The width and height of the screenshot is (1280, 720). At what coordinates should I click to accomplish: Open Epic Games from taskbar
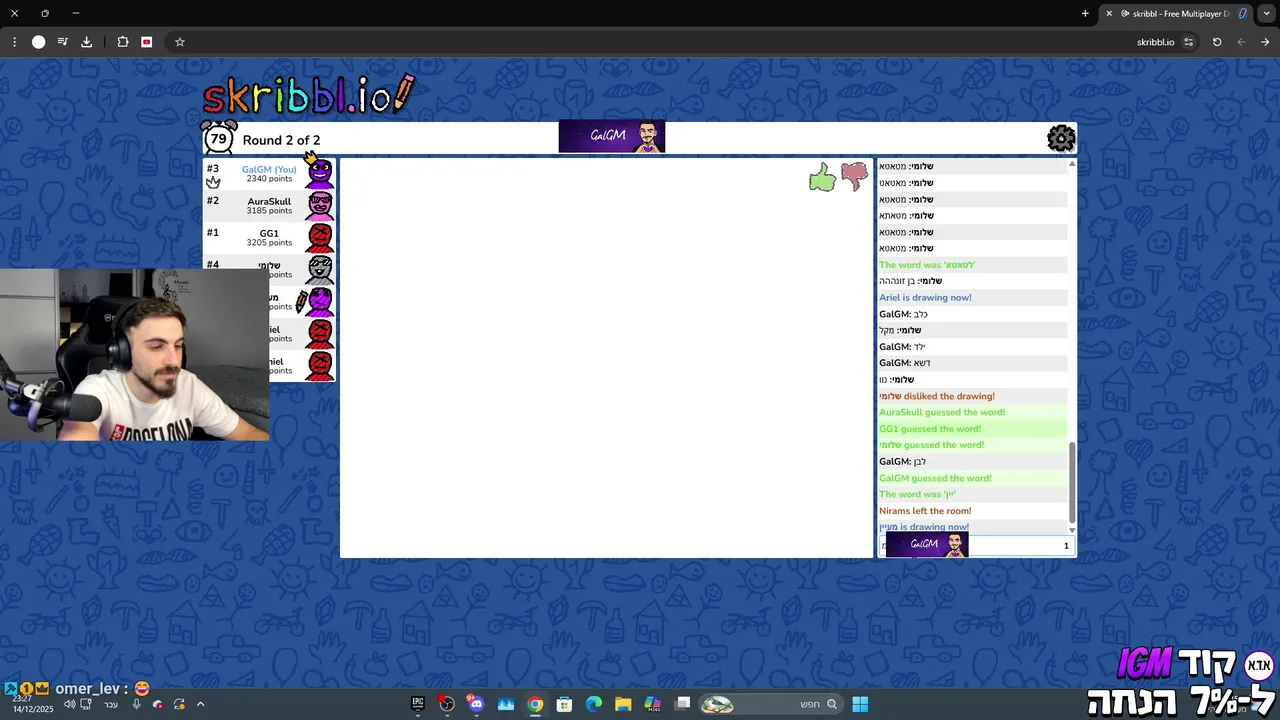coord(418,704)
